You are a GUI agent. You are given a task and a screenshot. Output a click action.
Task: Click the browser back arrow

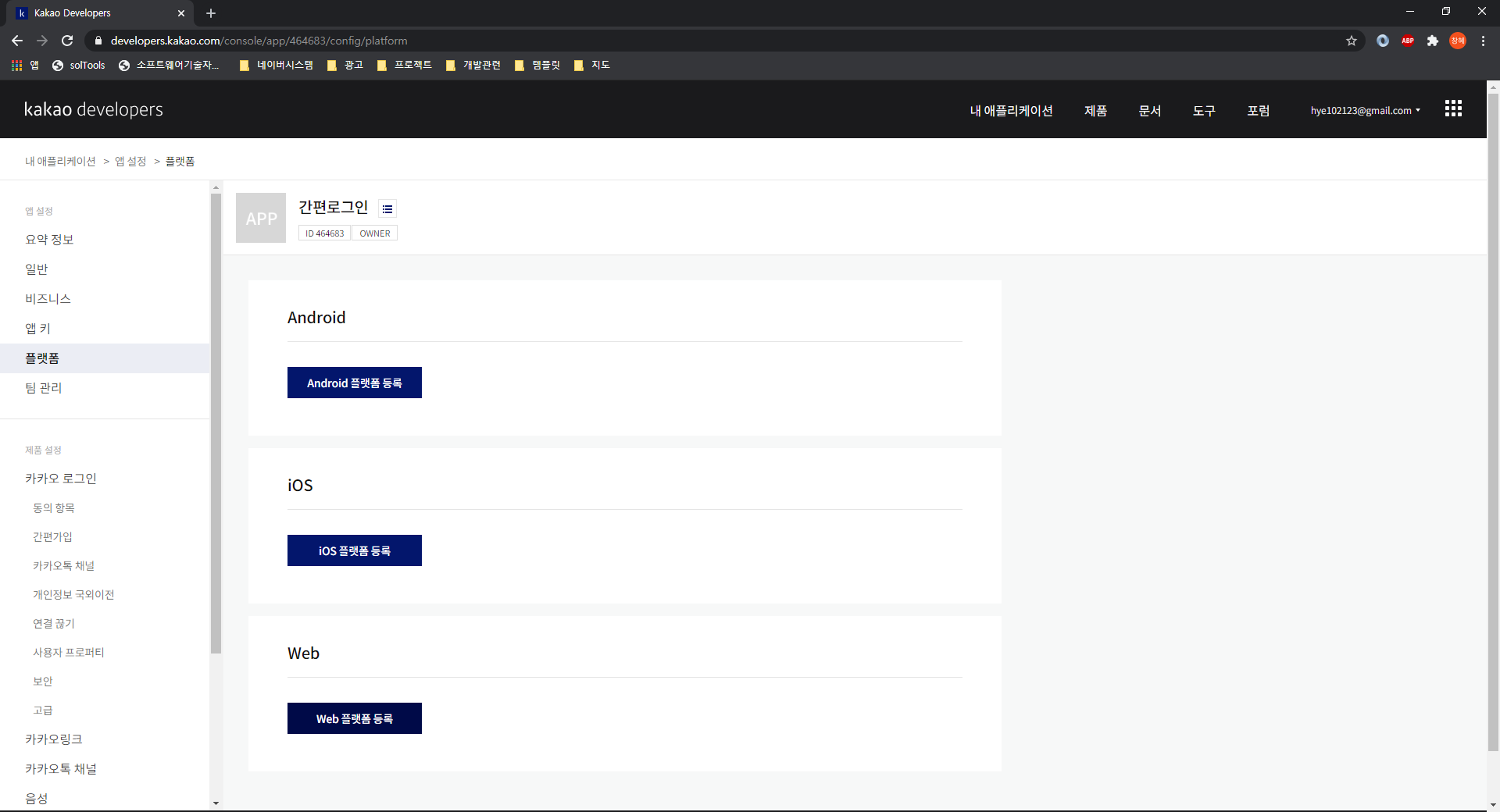point(17,41)
